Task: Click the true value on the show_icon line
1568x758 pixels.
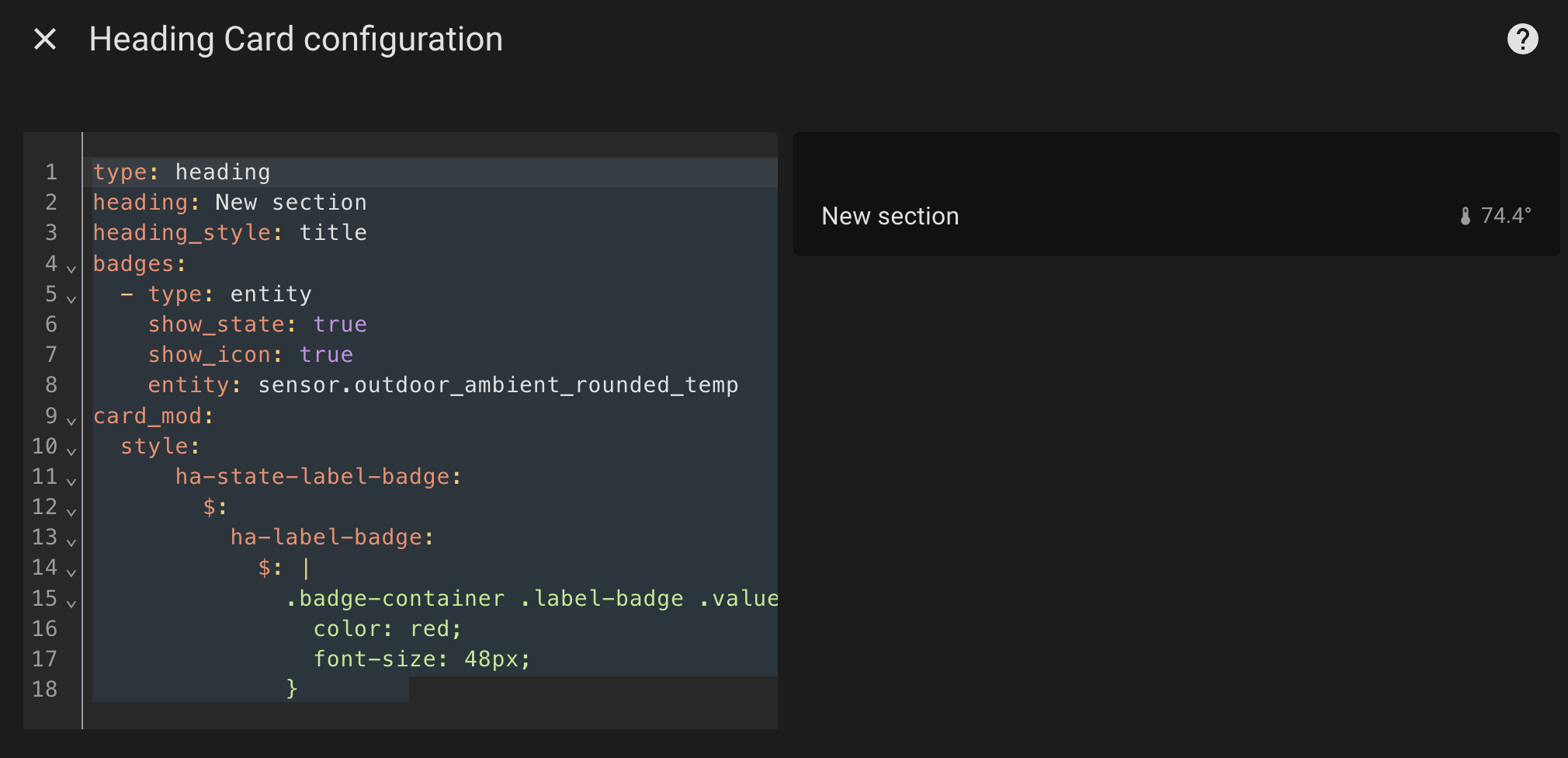Action: (x=326, y=354)
